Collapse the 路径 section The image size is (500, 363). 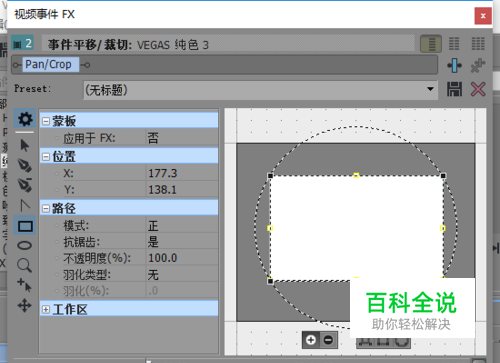pyautogui.click(x=46, y=209)
